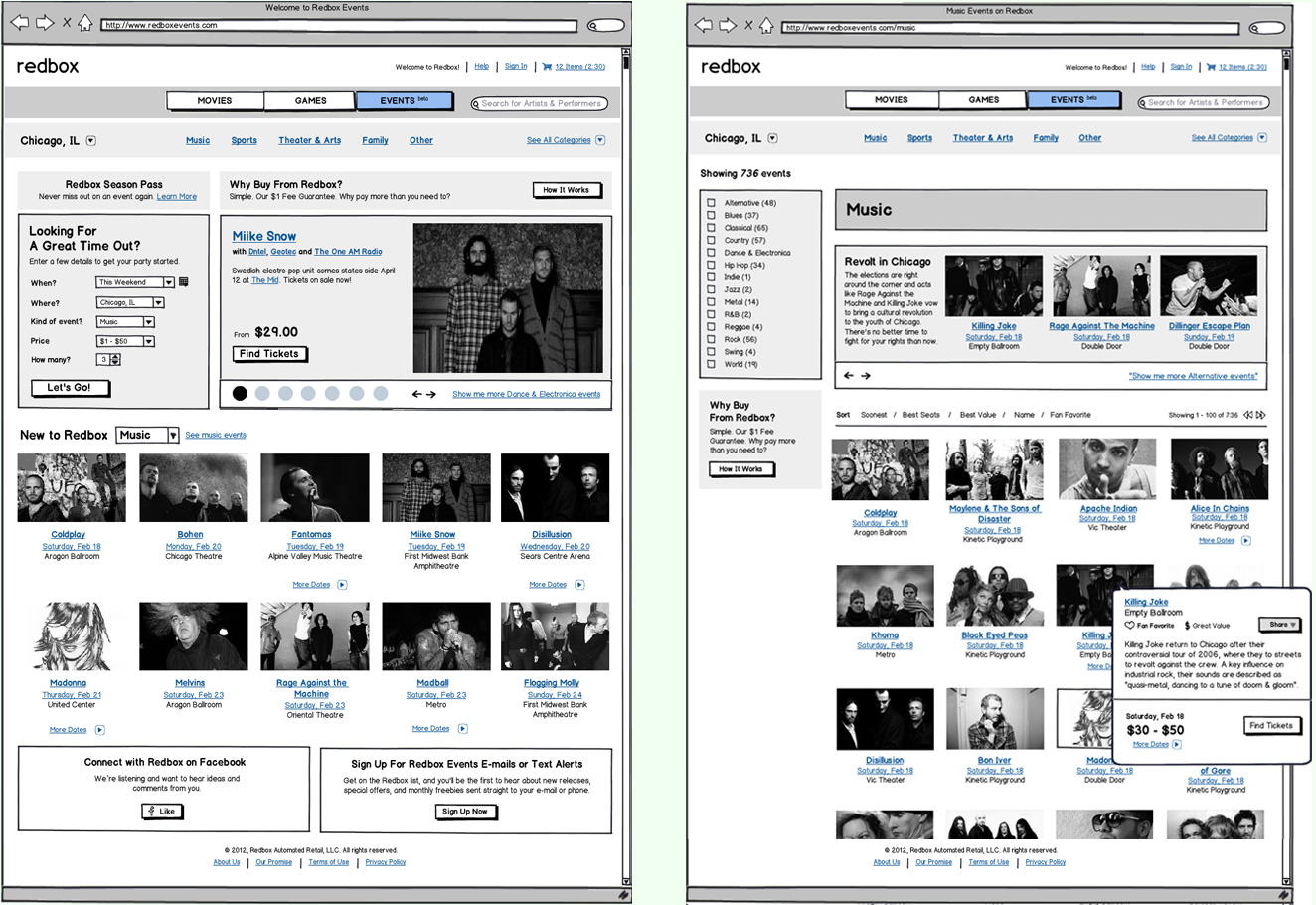Click the home icon in the Music Events on Redbox window
This screenshot has width=1316, height=905.
766,25
